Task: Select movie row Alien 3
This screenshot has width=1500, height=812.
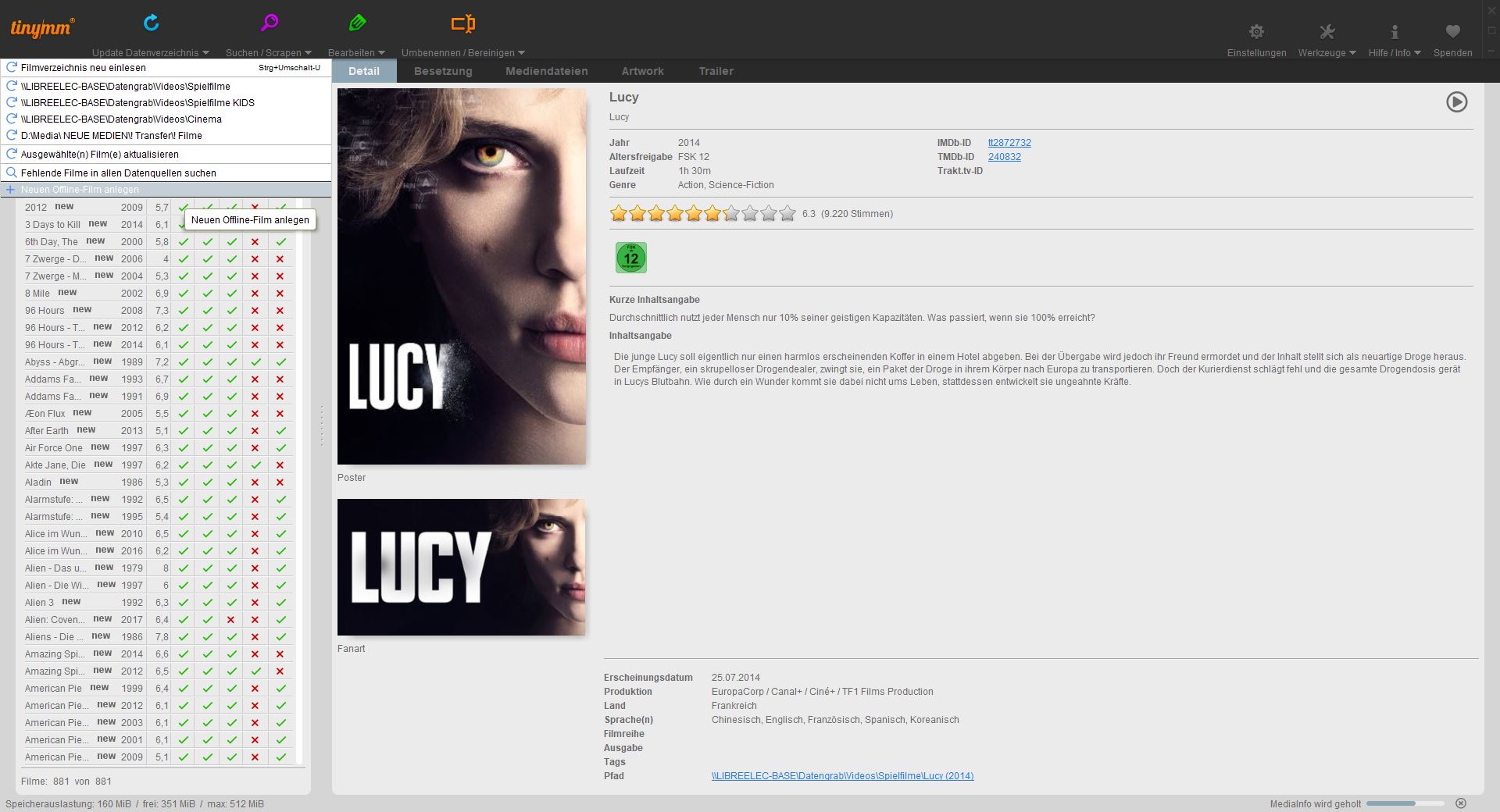Action: [x=159, y=602]
